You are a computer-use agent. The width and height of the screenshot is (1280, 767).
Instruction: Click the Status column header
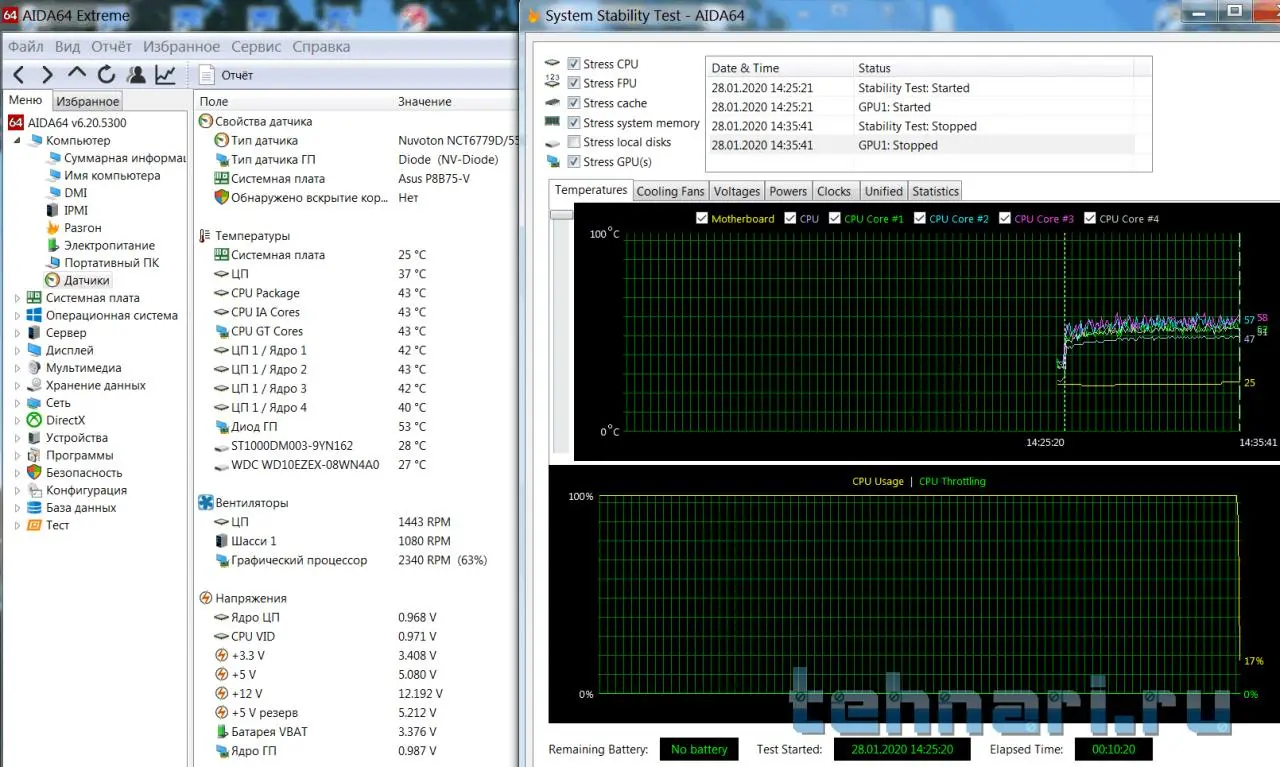coord(992,68)
